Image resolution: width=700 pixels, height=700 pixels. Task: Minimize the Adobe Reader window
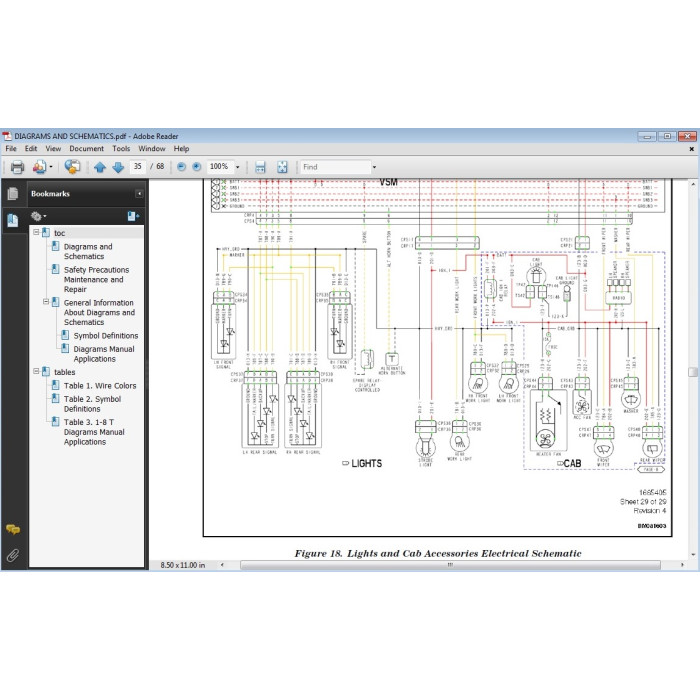click(x=647, y=136)
